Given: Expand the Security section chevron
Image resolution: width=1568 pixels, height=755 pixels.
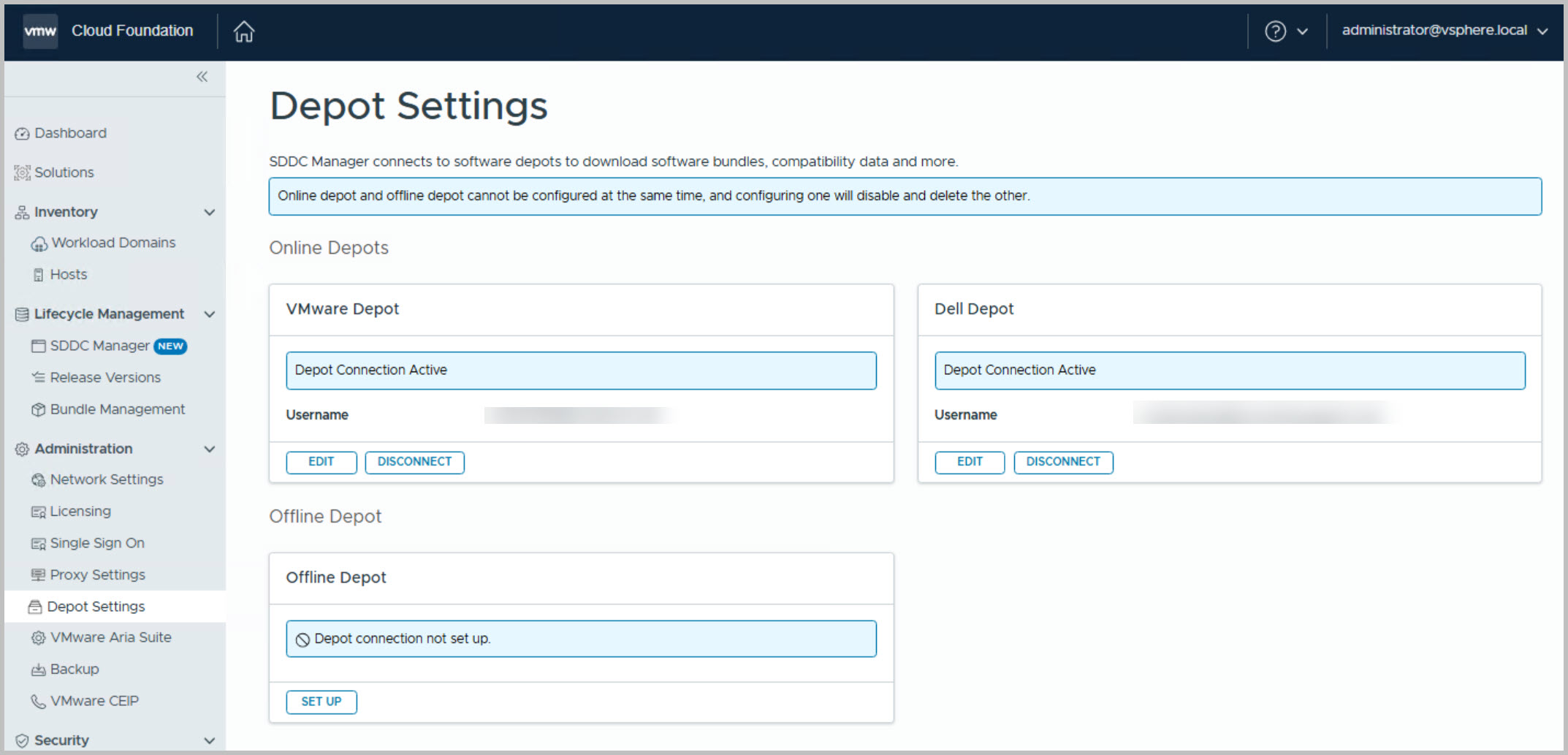Looking at the screenshot, I should pos(210,740).
